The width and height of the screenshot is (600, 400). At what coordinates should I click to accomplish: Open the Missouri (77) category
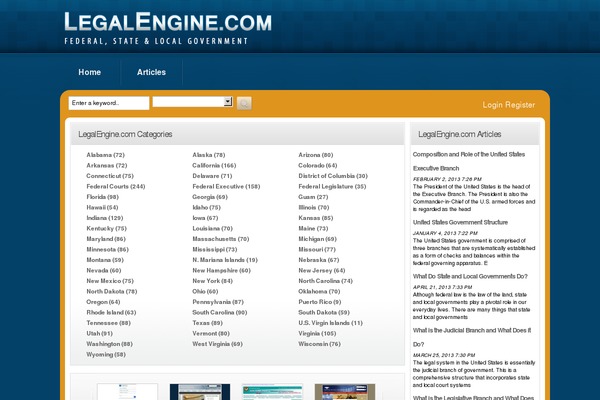317,250
